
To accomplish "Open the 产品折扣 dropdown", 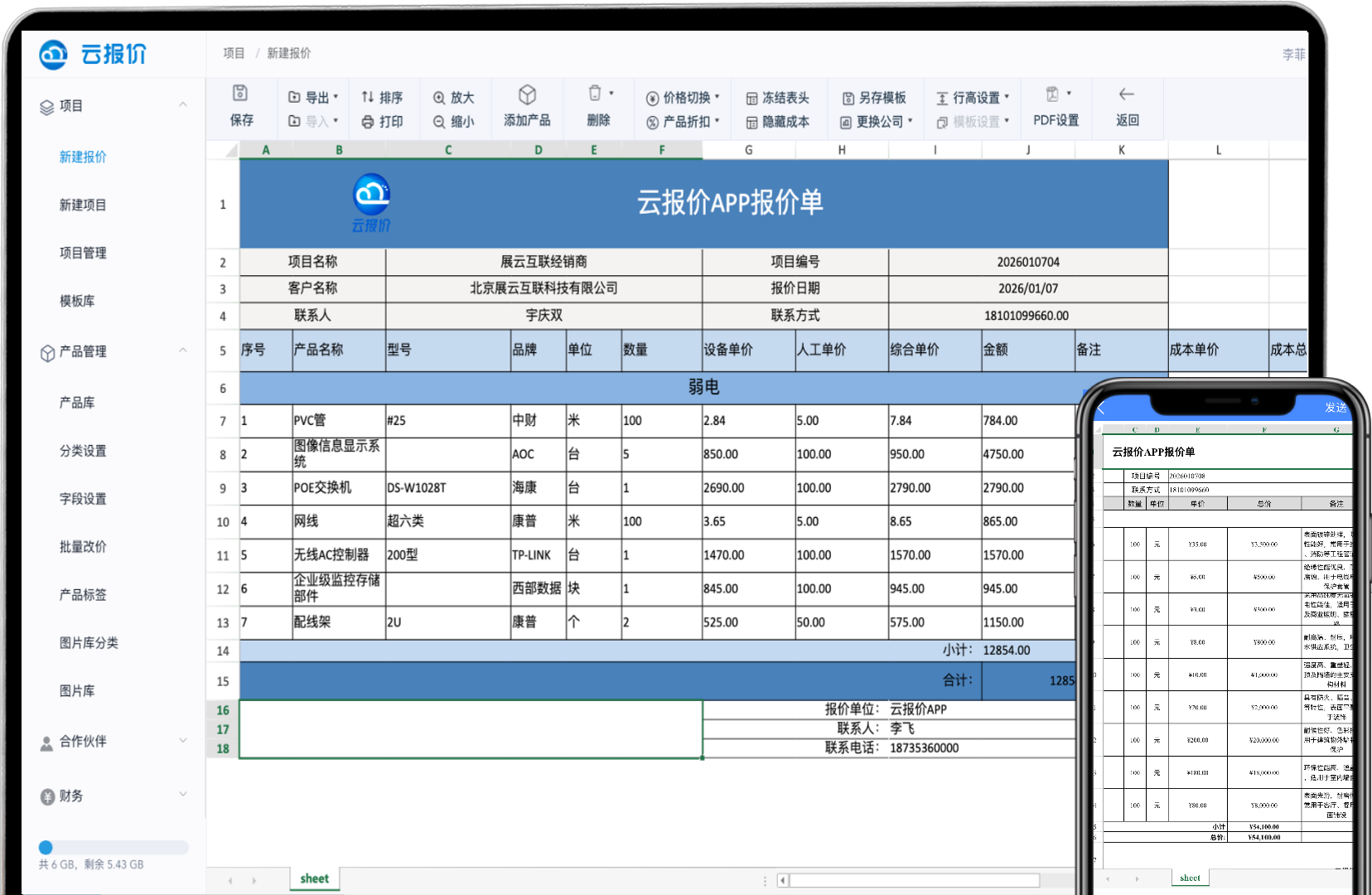I will pos(684,122).
